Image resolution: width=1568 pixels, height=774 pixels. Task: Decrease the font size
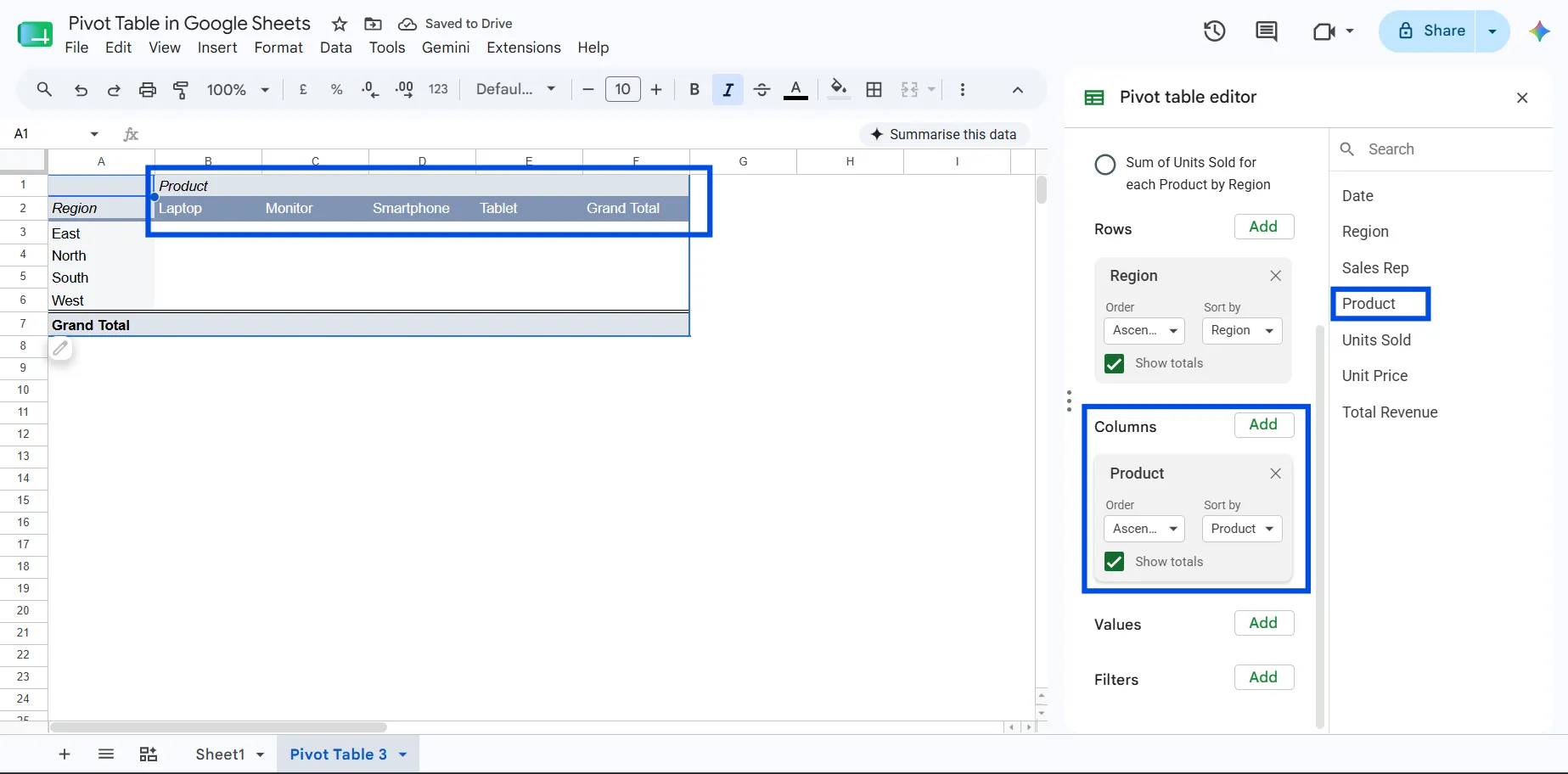(x=587, y=89)
